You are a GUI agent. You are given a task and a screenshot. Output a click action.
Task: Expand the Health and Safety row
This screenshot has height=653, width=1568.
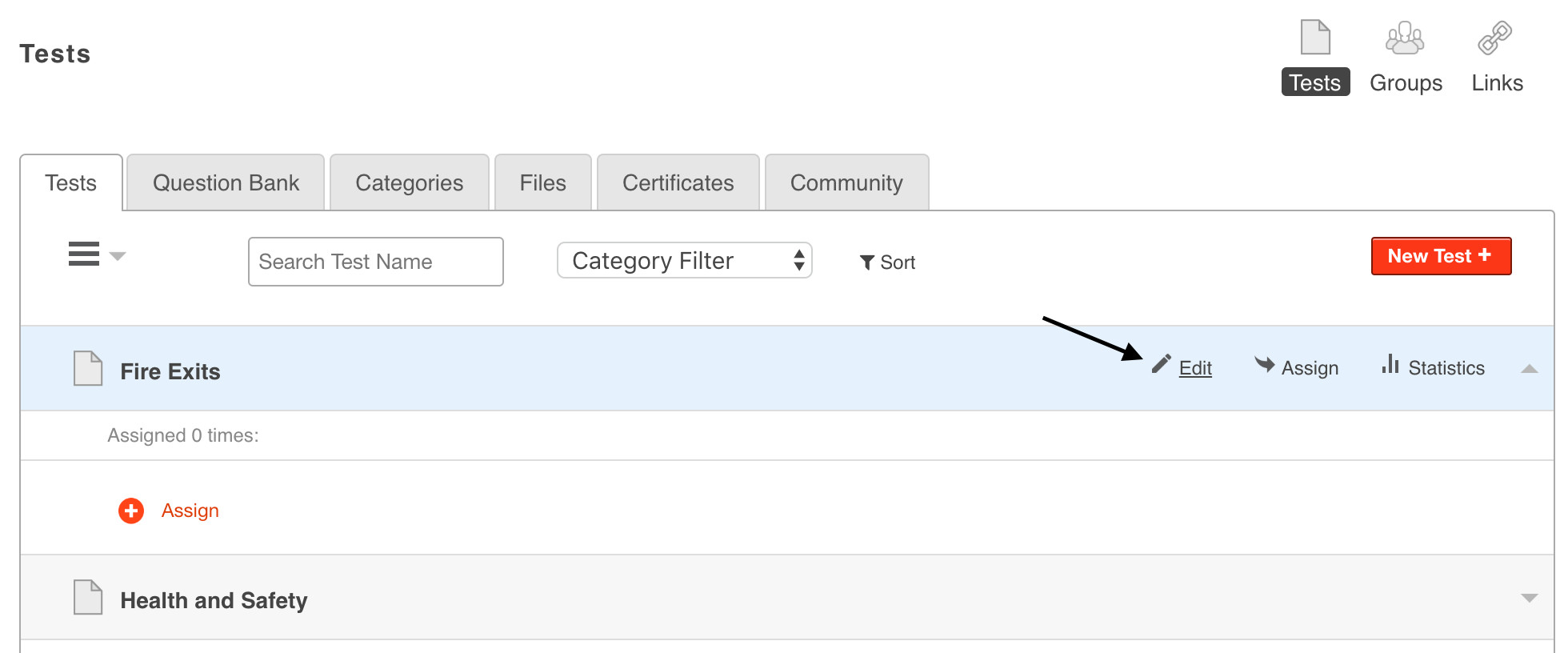(1529, 598)
